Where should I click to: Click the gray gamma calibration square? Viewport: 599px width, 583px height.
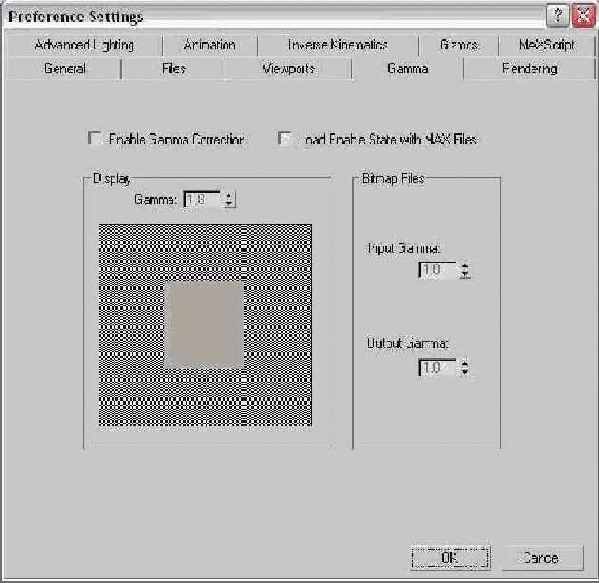tap(204, 325)
